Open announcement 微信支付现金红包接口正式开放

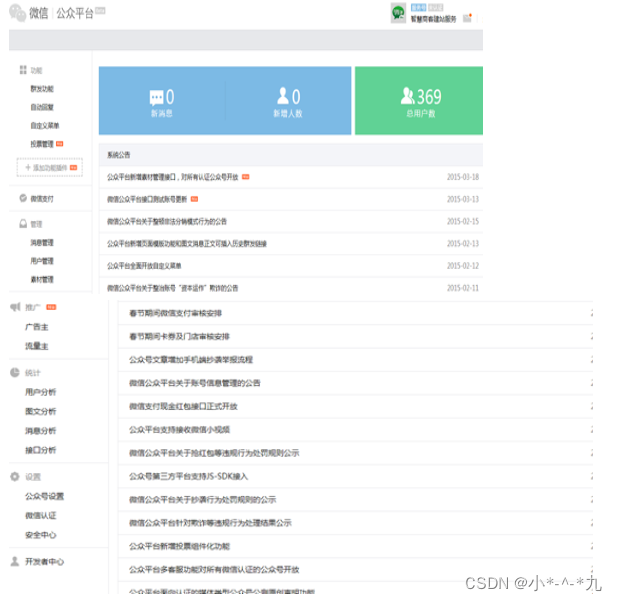click(x=183, y=406)
